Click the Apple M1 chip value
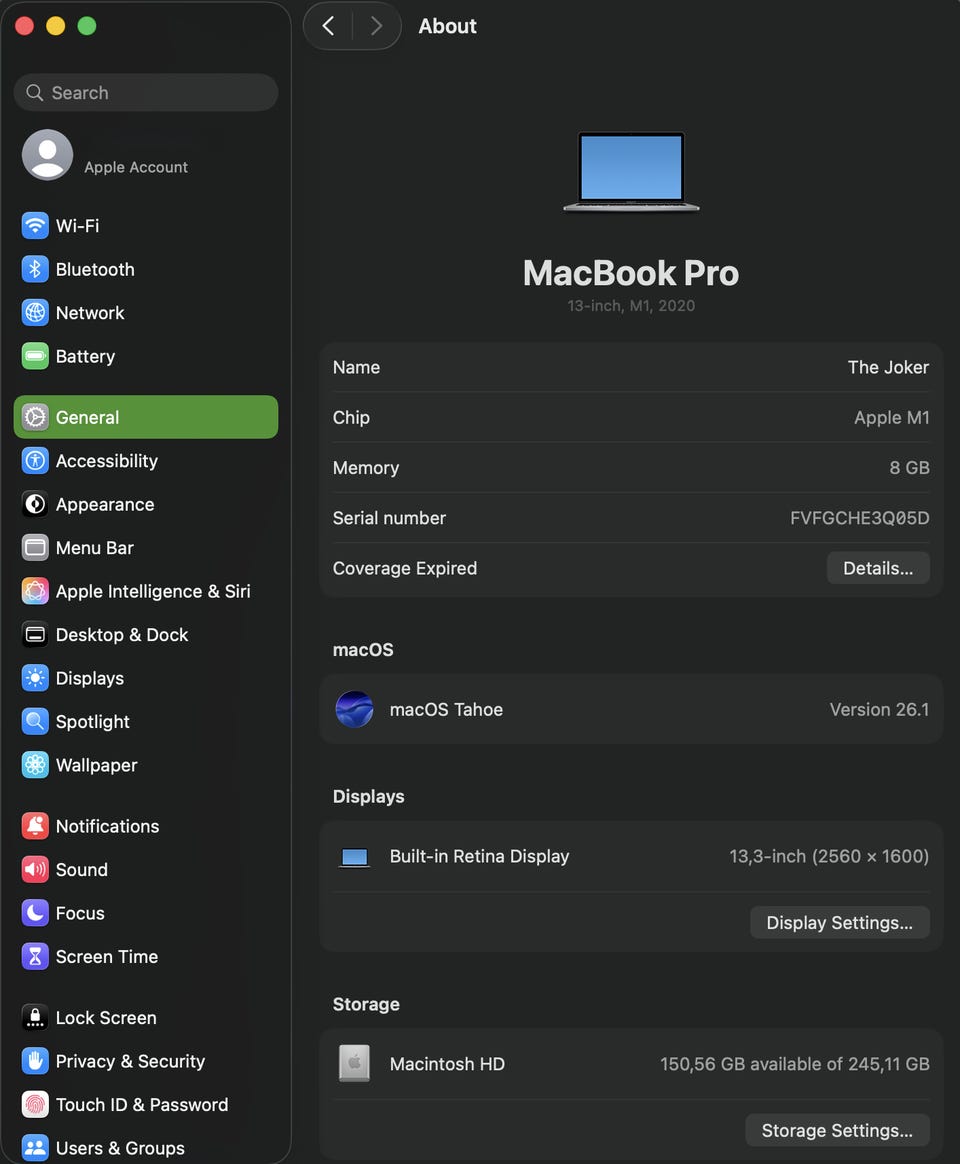 click(x=892, y=418)
